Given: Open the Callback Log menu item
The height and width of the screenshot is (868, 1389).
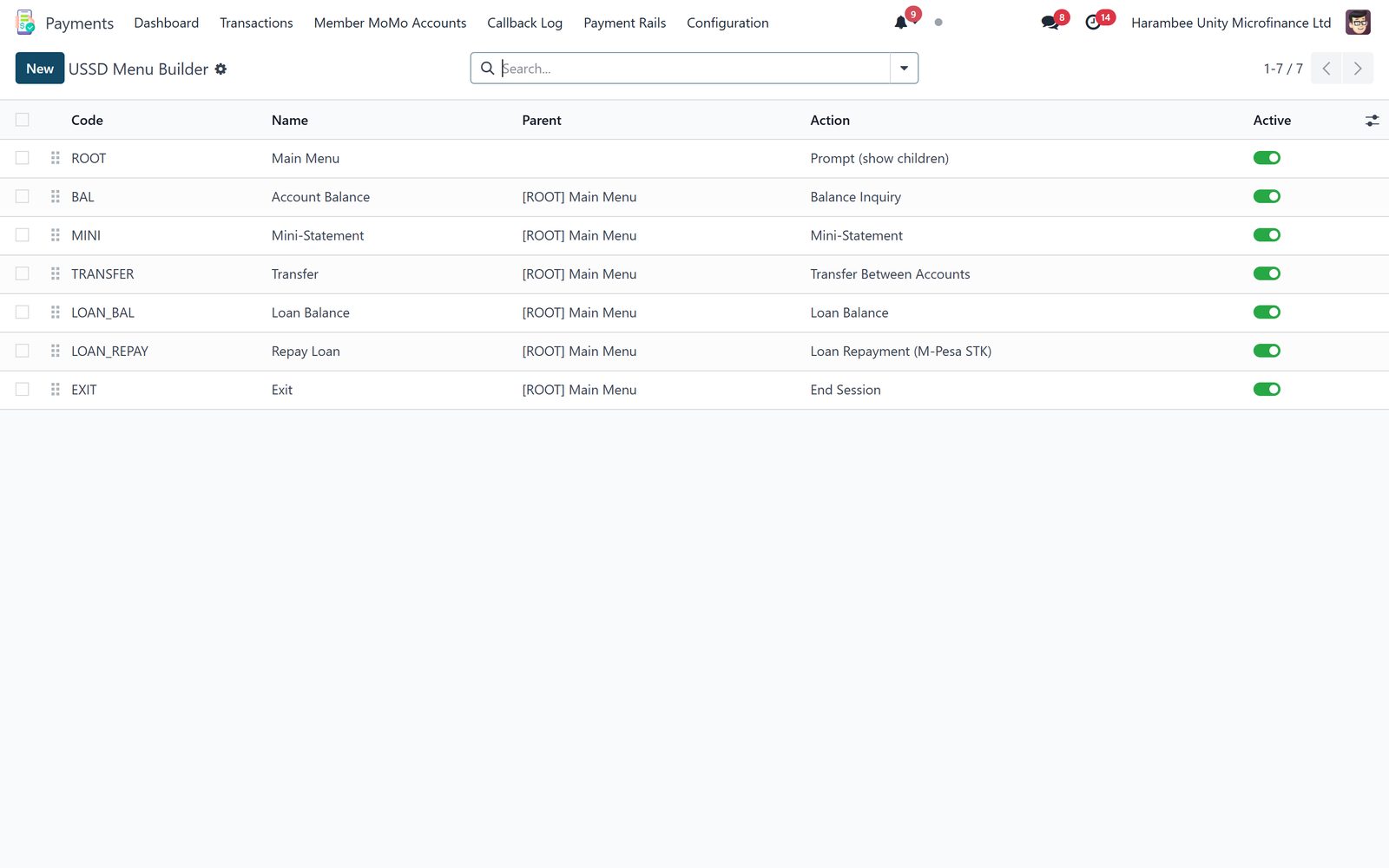Looking at the screenshot, I should point(524,23).
